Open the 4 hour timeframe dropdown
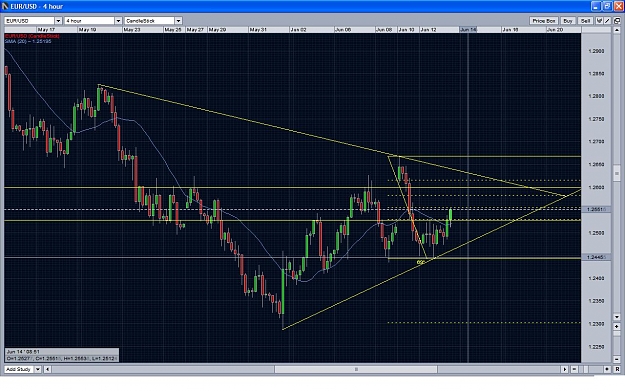The image size is (625, 391). [118, 21]
